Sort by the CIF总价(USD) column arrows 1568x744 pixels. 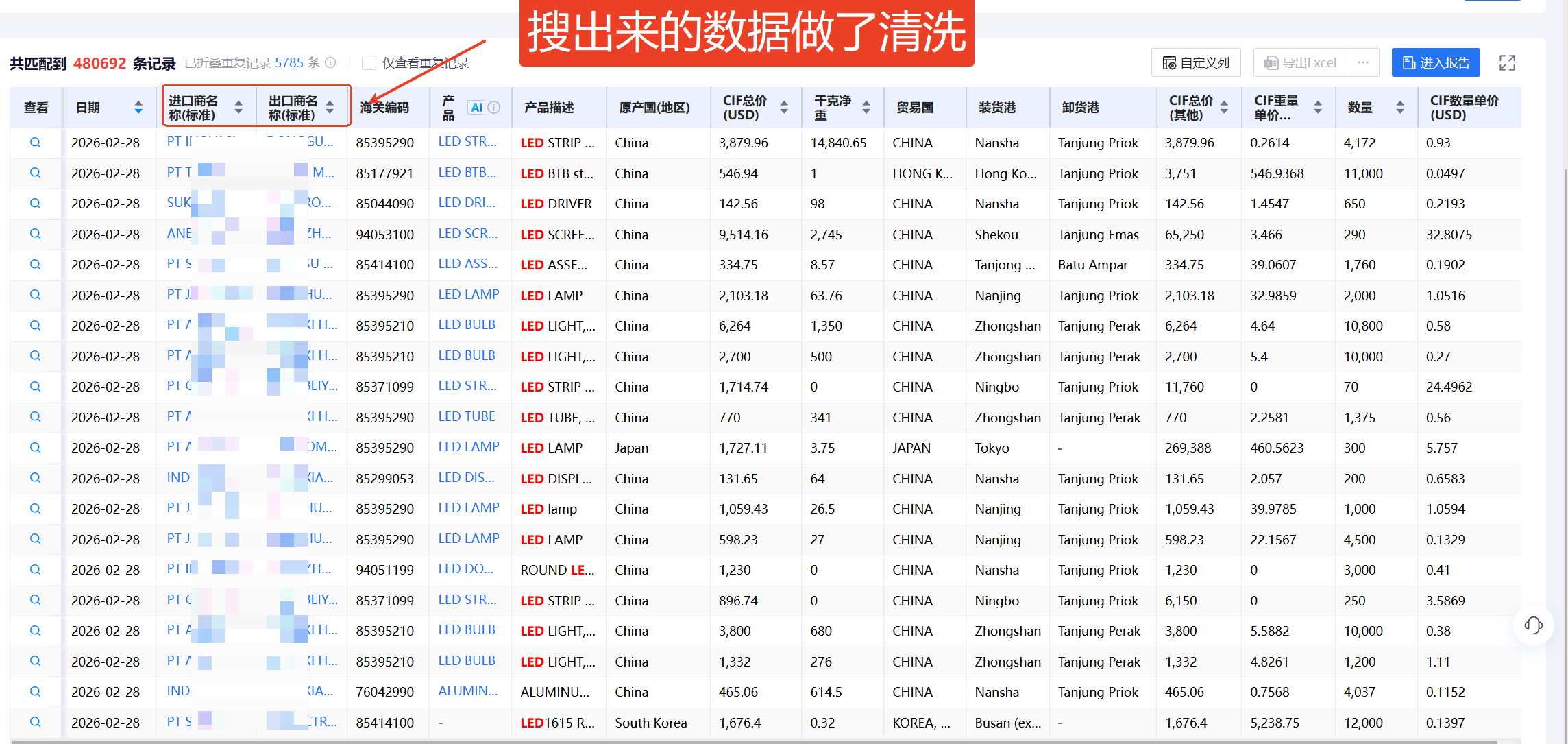click(x=784, y=108)
